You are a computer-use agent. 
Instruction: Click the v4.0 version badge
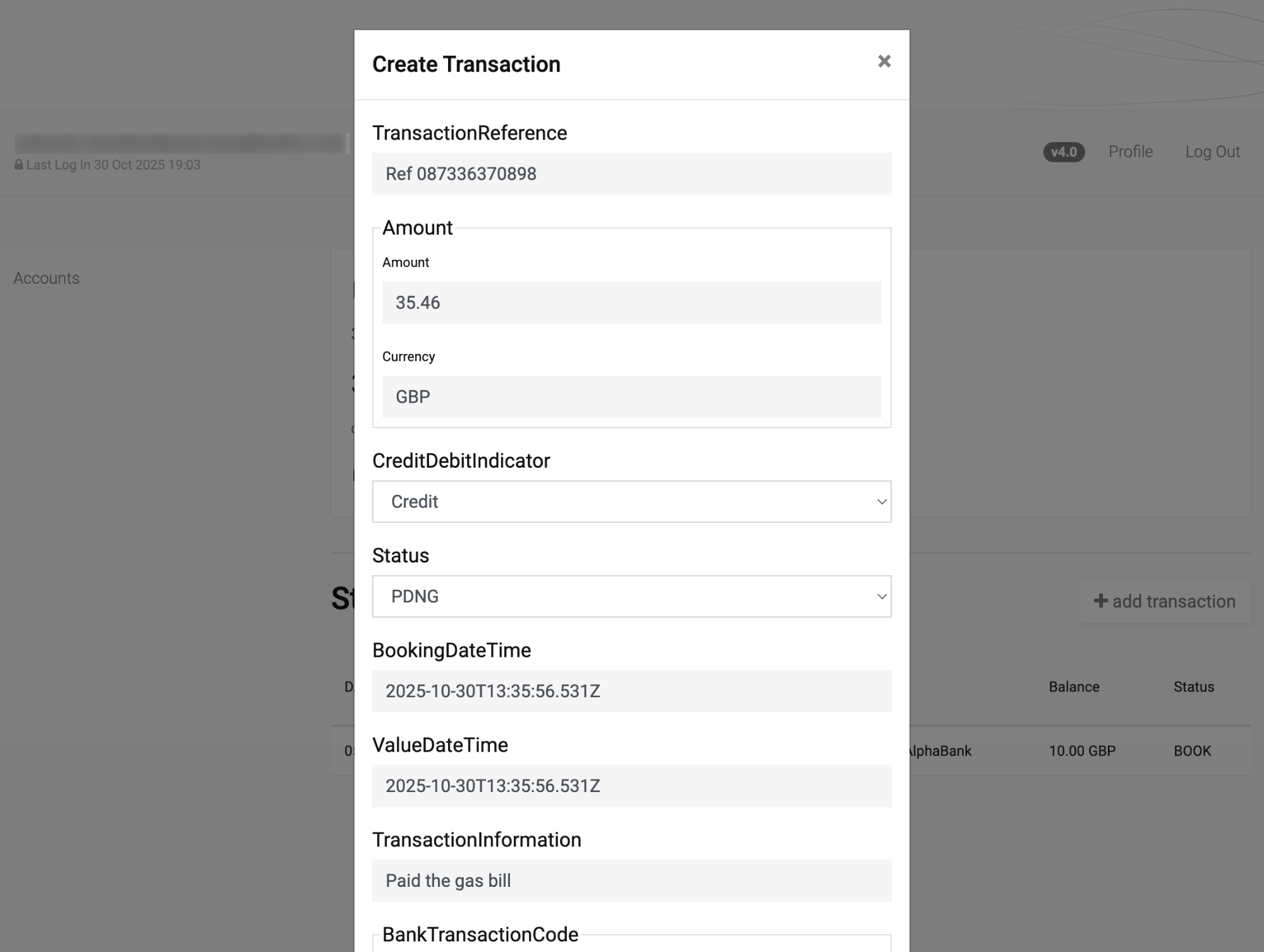point(1064,152)
